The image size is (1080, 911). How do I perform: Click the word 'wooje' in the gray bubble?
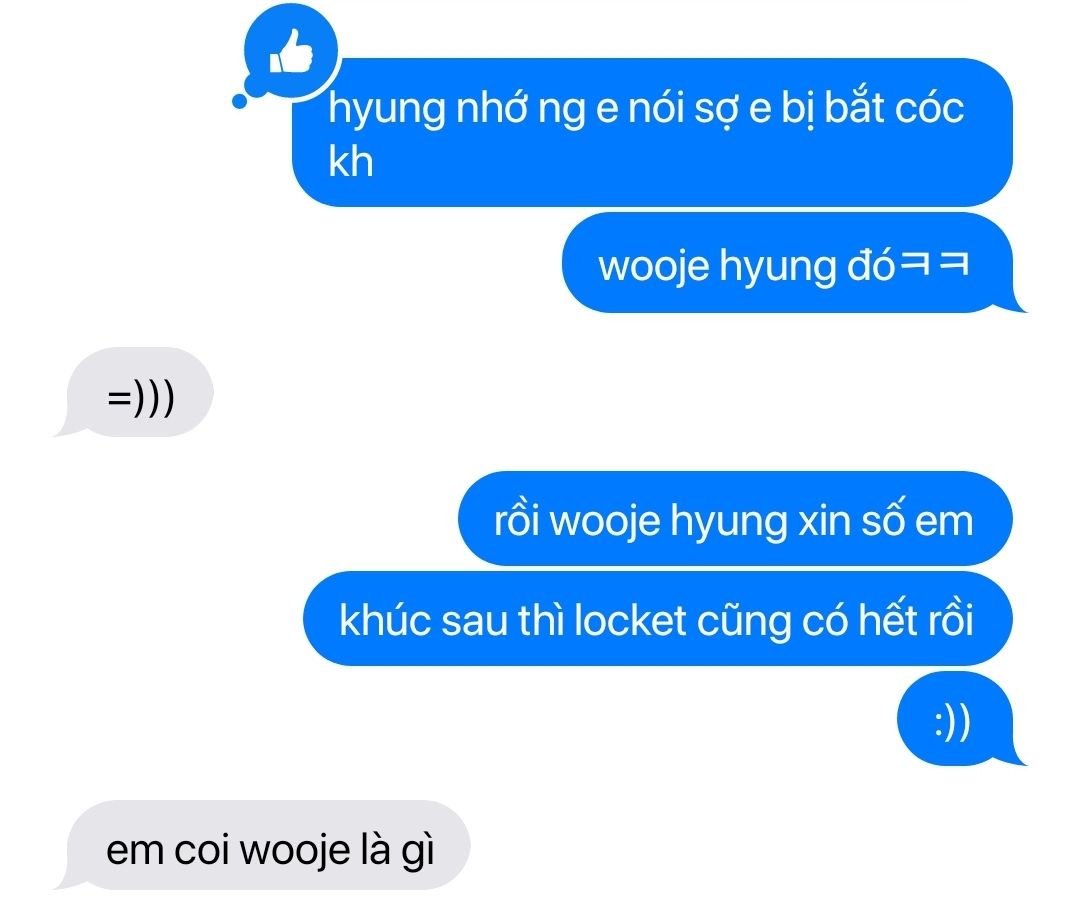coord(295,850)
